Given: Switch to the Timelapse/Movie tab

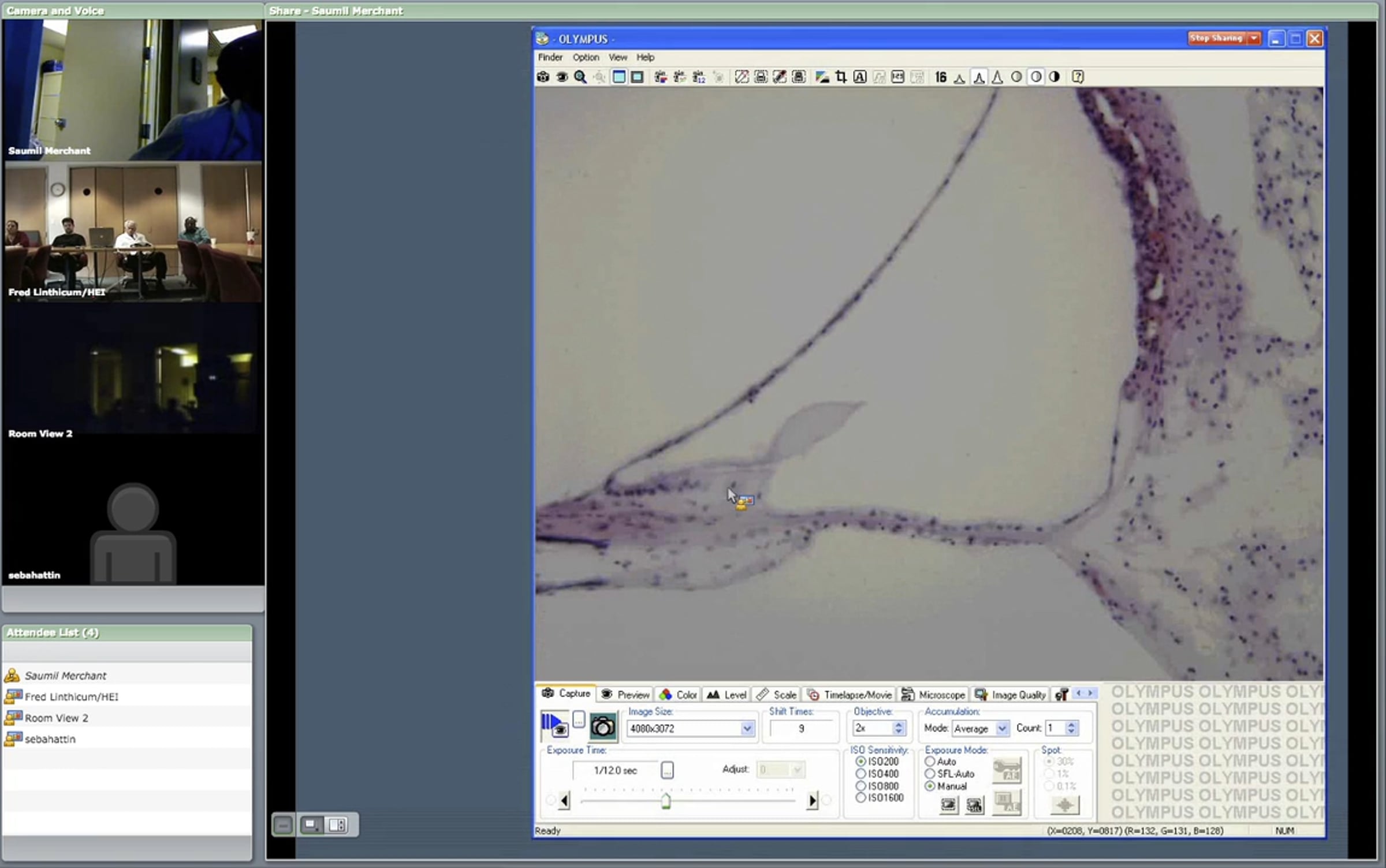Looking at the screenshot, I should [850, 695].
